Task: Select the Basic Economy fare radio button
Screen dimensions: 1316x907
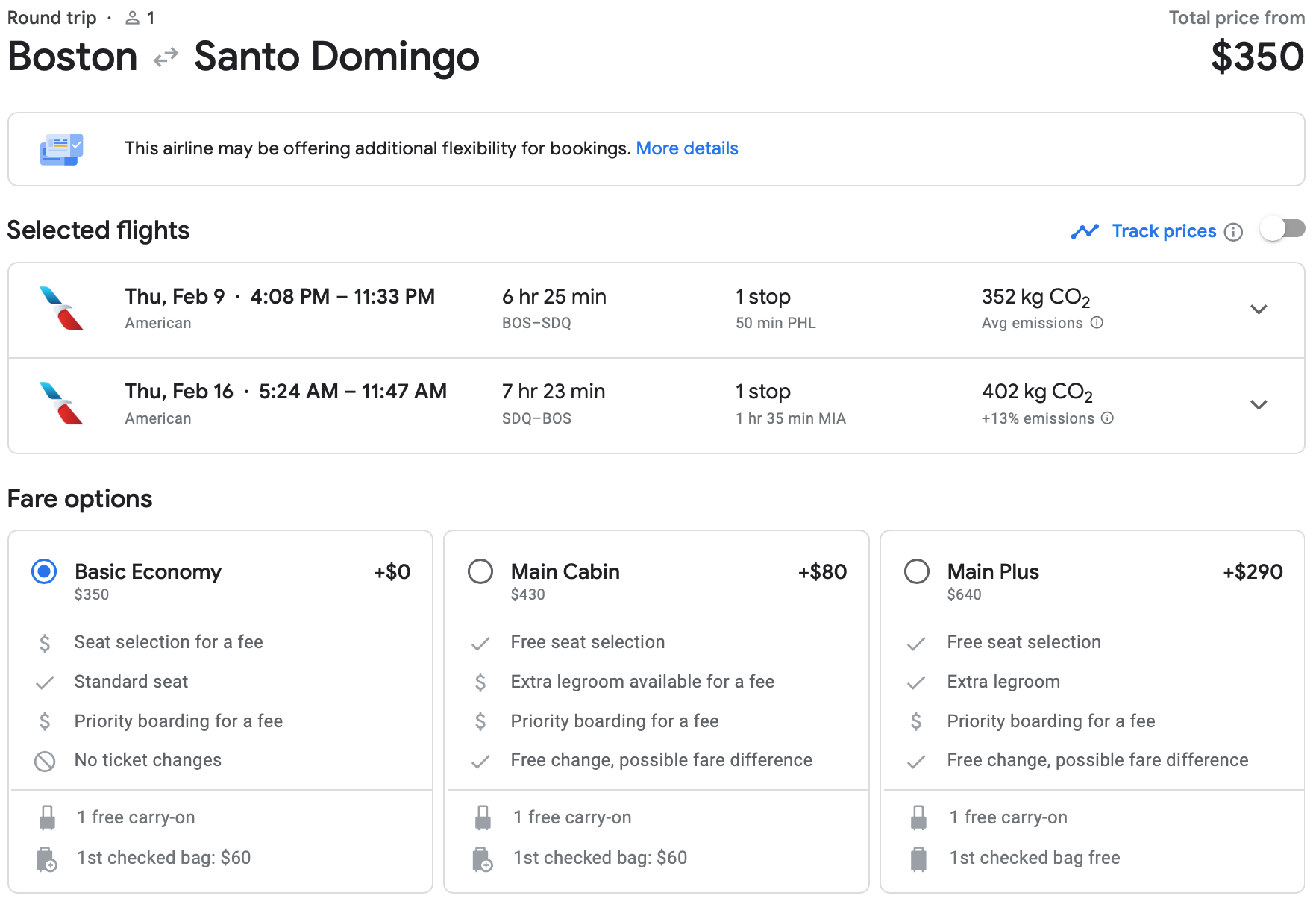Action: (44, 572)
